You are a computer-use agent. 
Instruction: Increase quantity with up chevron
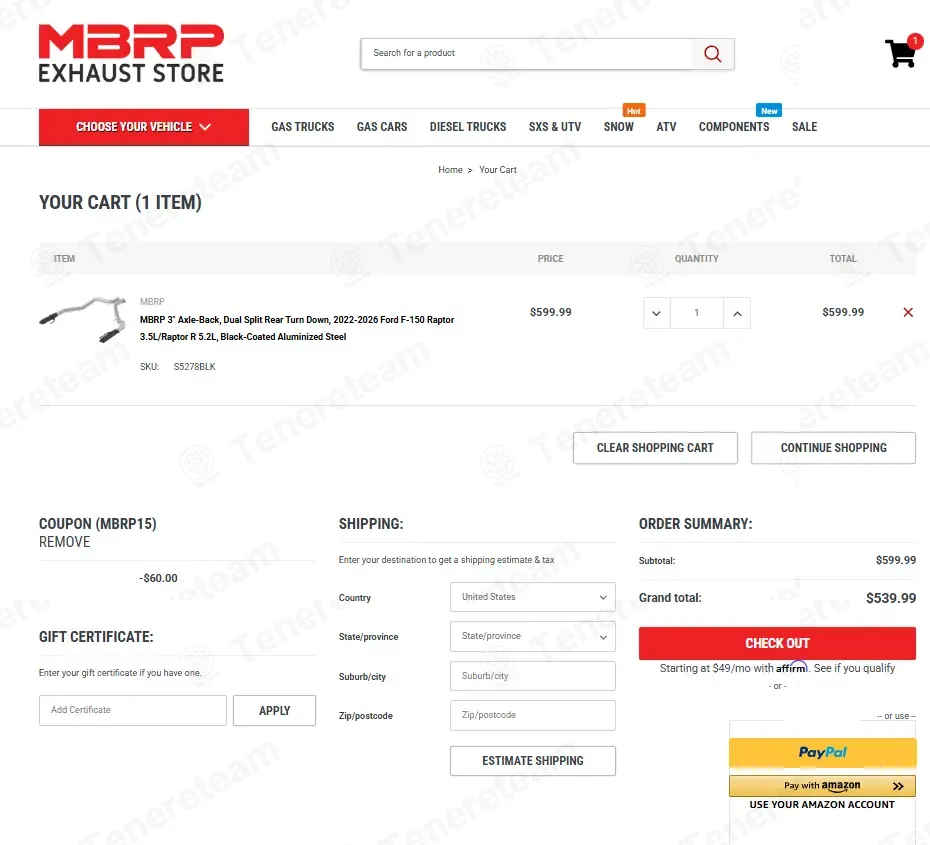point(737,313)
